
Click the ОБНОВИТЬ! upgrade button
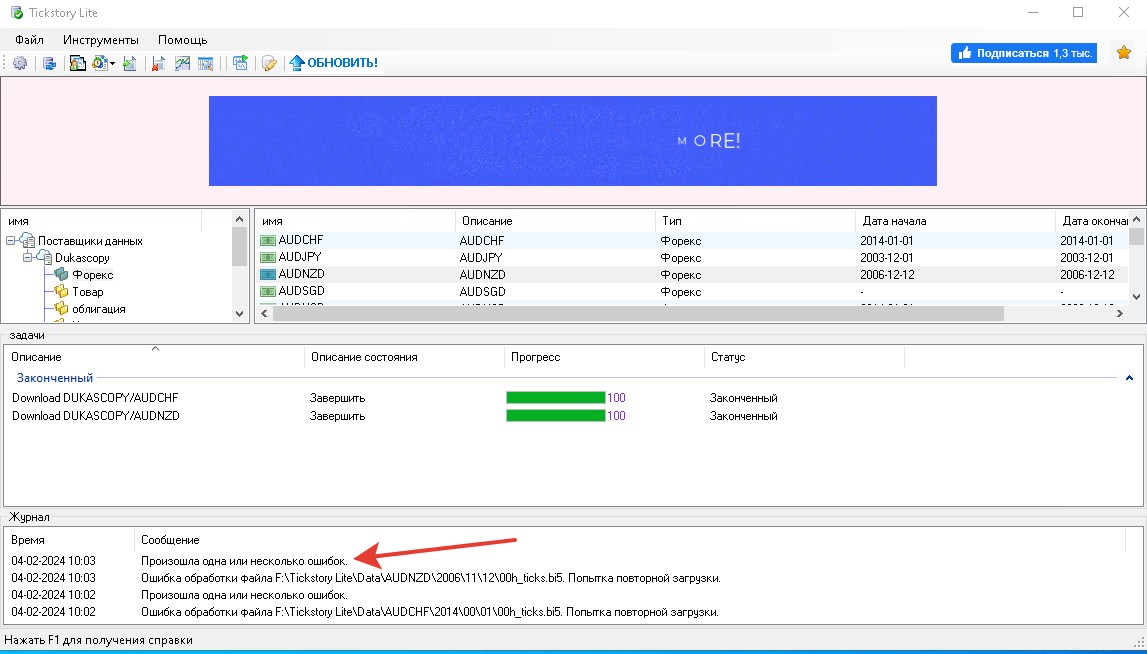pos(334,63)
